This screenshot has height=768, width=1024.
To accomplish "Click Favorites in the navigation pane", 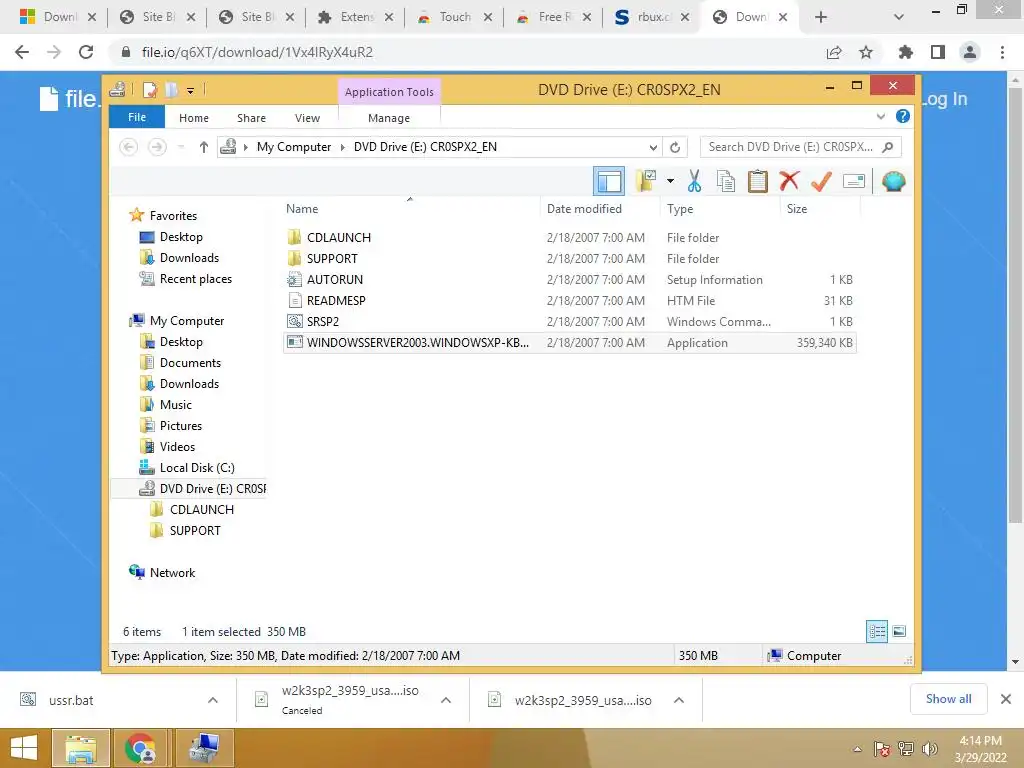I will tap(173, 216).
